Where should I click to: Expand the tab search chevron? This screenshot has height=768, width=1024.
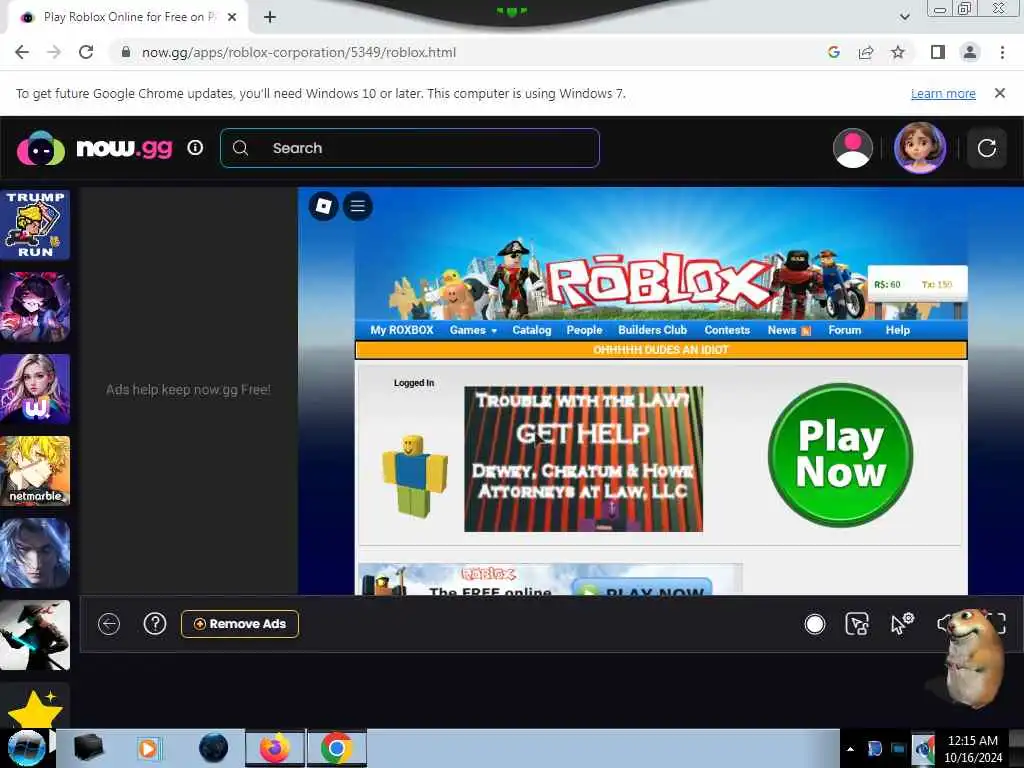(x=904, y=17)
